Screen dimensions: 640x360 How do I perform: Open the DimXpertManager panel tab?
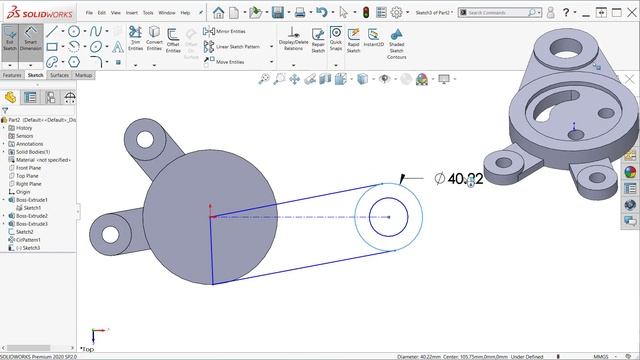(70, 97)
